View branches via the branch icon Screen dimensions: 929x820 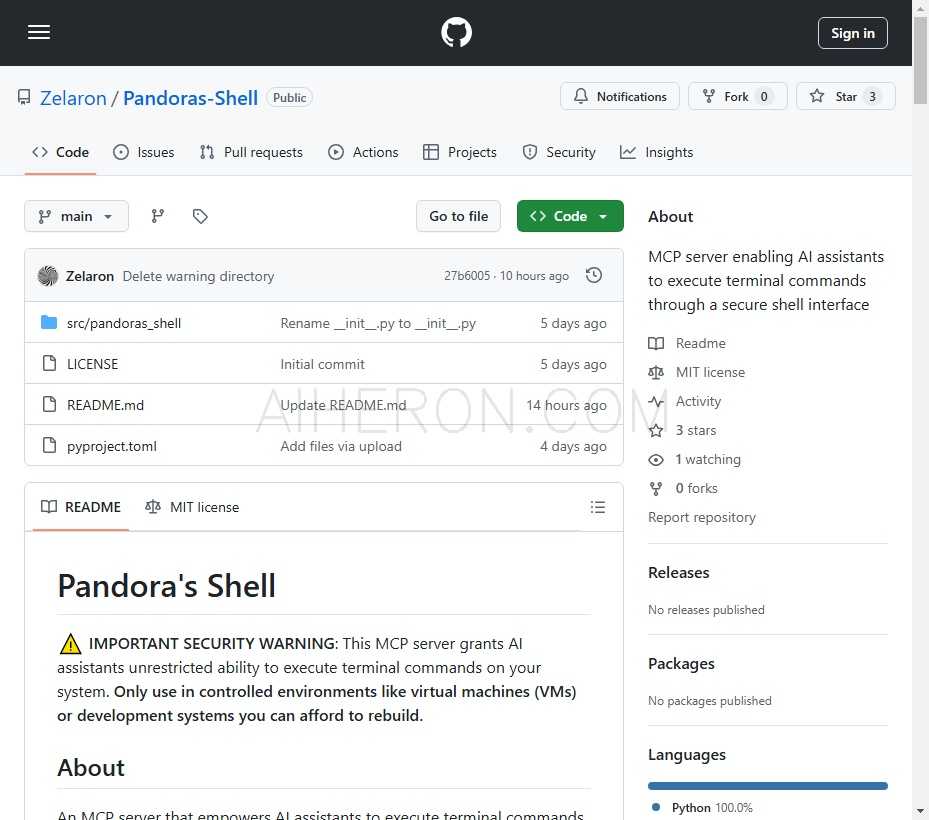click(x=158, y=216)
